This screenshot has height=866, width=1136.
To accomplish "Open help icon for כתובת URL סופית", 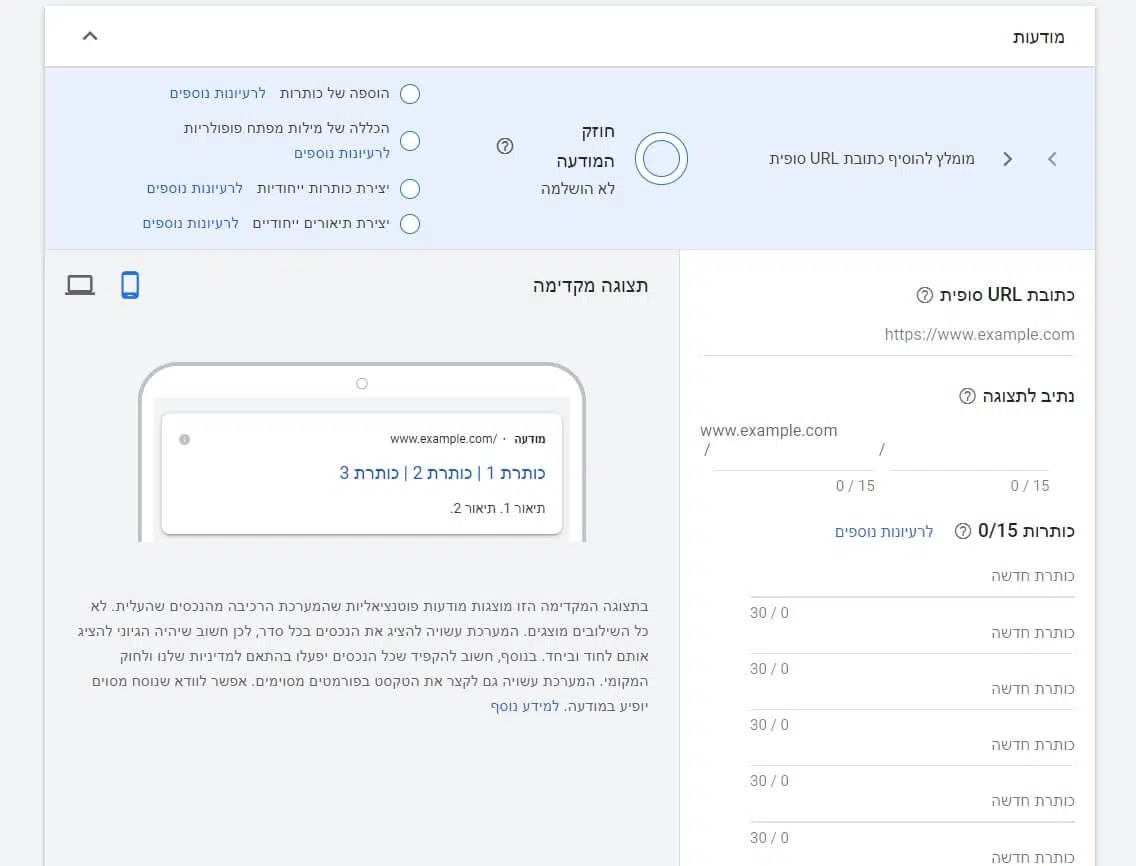I will tap(924, 295).
